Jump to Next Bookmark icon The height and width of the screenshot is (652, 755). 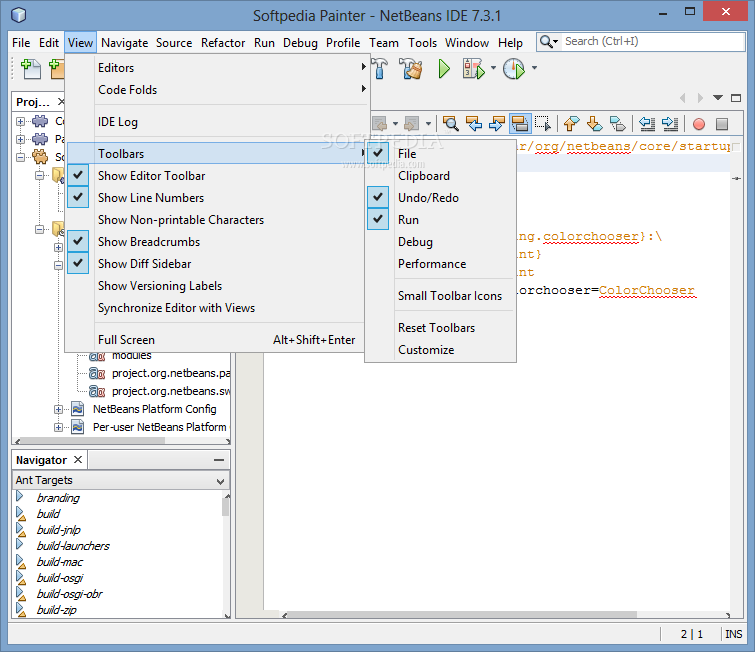coord(595,124)
